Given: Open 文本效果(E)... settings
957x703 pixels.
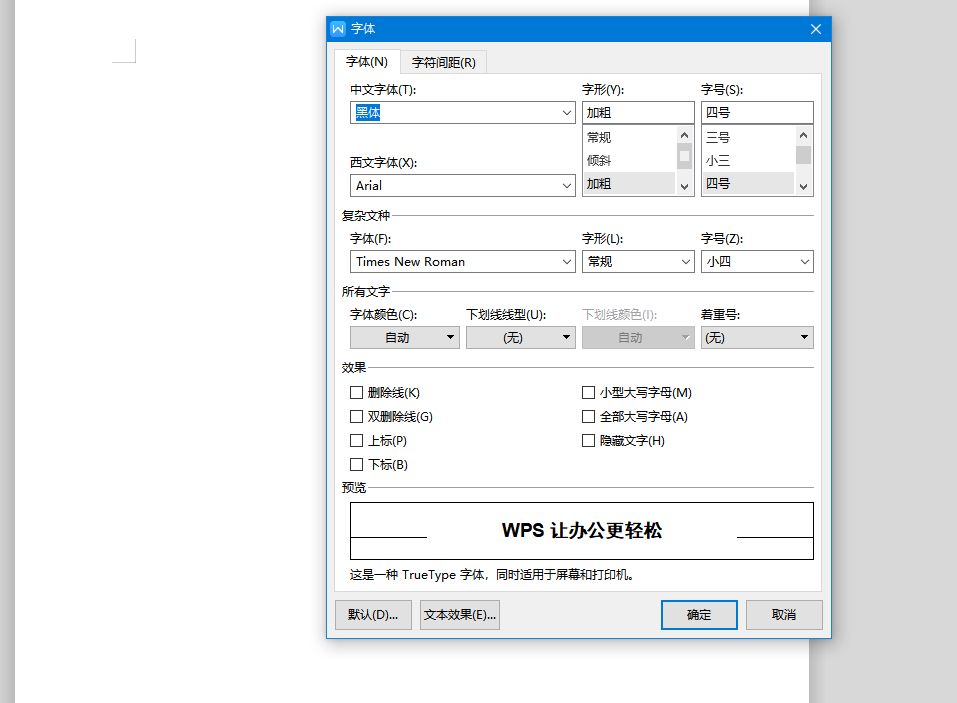Looking at the screenshot, I should 460,615.
